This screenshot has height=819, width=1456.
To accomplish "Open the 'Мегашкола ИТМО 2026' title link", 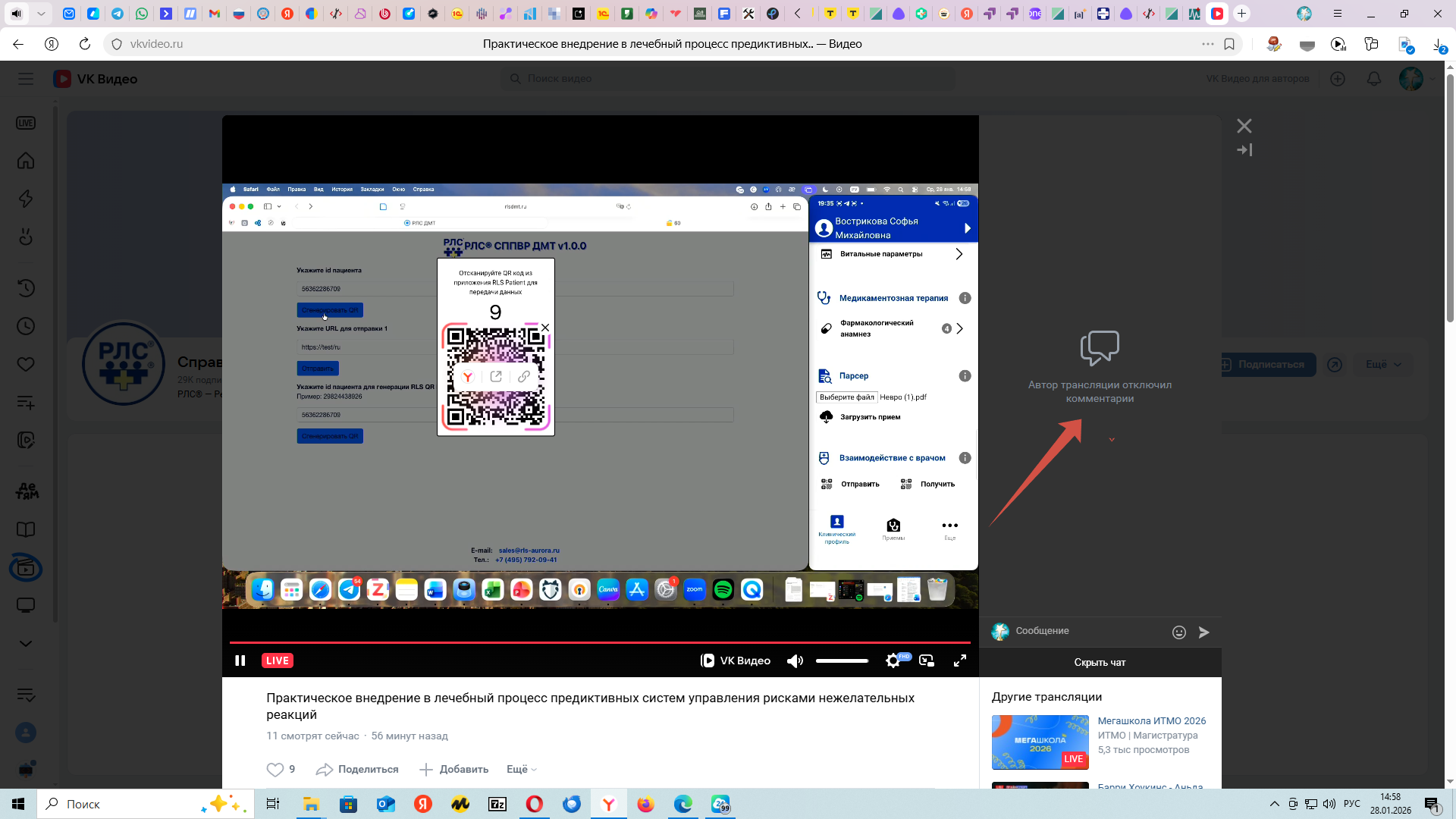I will point(1152,721).
